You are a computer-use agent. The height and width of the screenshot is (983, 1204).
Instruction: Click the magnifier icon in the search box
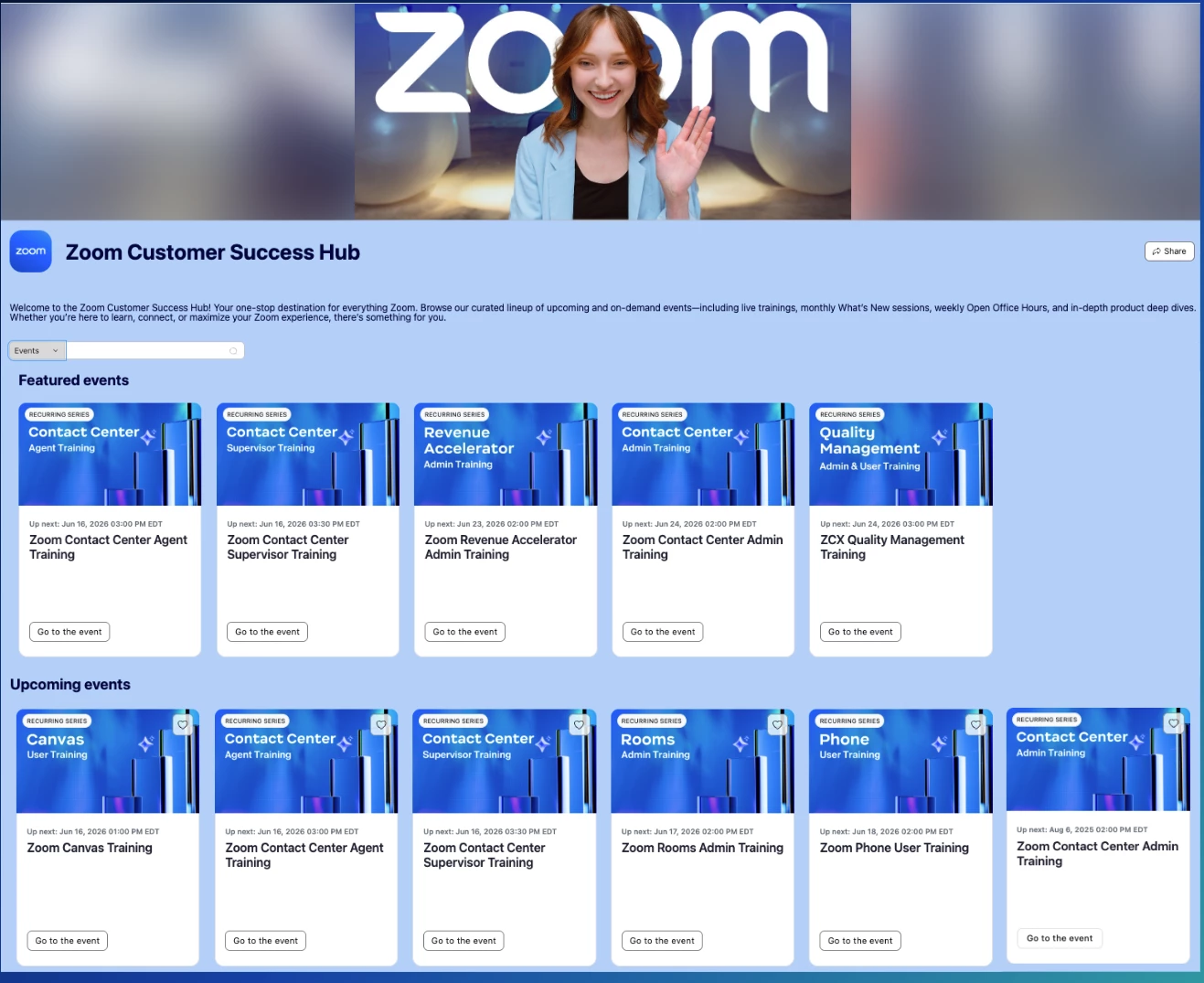pos(233,351)
